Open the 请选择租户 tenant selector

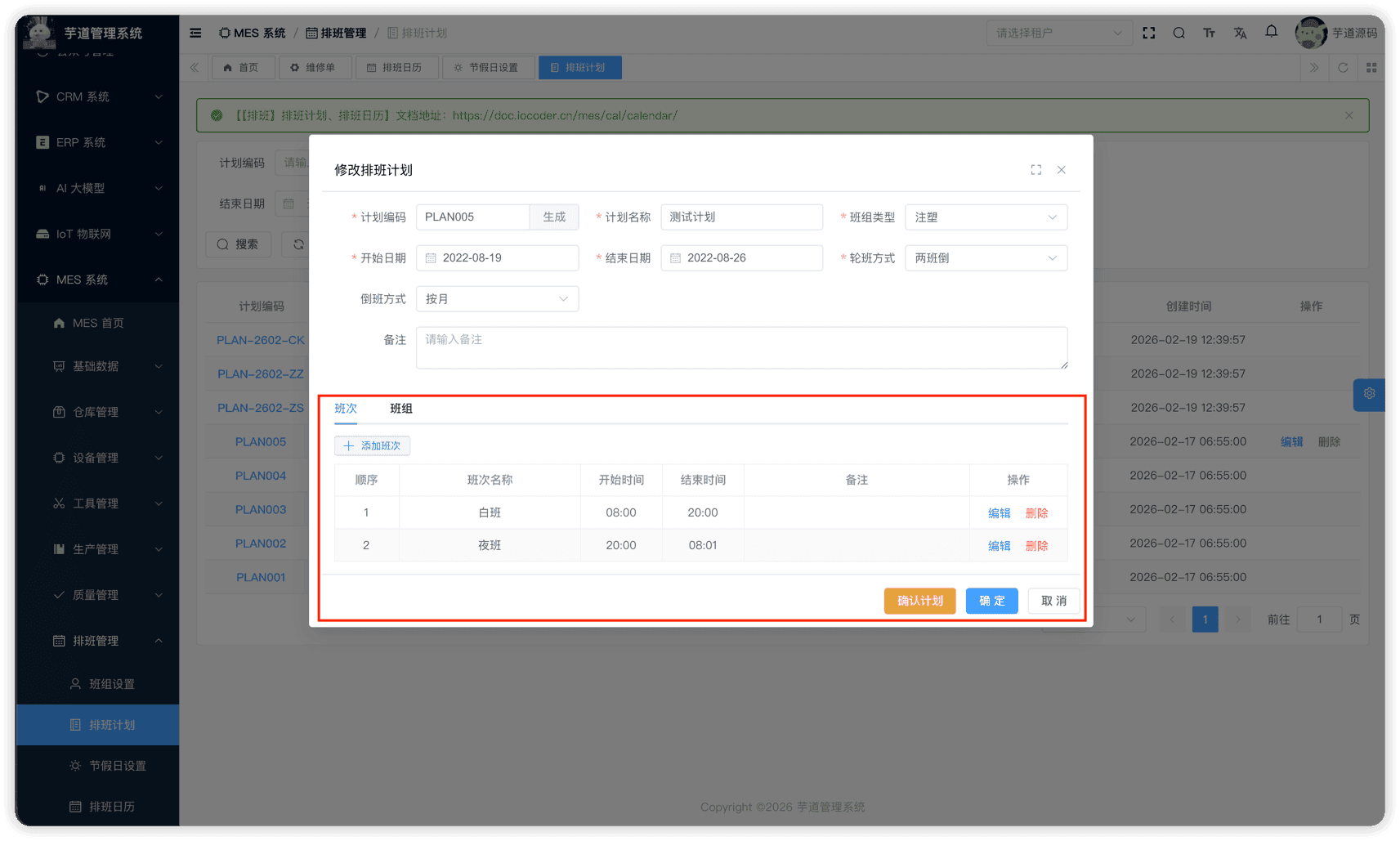[x=1058, y=33]
